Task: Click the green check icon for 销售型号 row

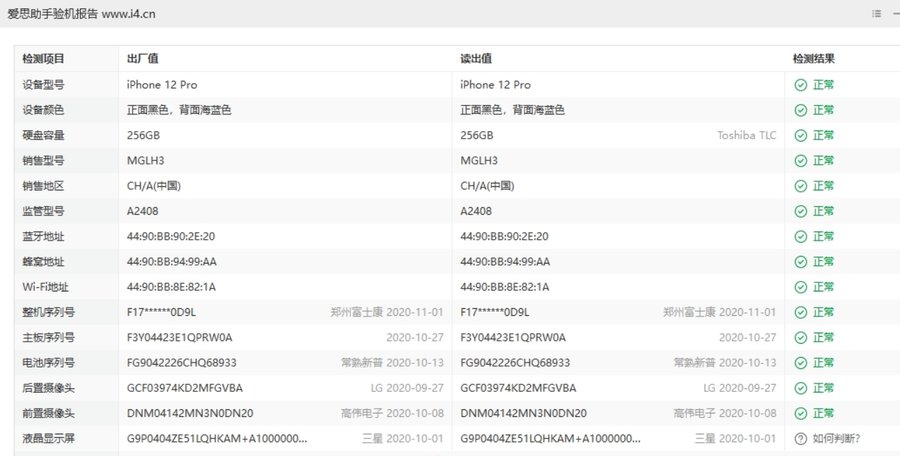Action: point(801,161)
